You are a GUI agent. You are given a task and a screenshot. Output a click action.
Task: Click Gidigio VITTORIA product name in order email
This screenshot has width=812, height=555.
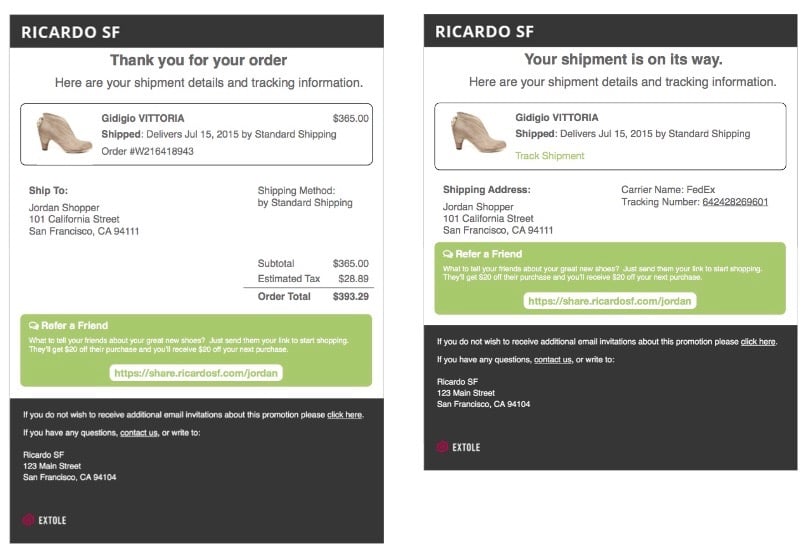[143, 118]
